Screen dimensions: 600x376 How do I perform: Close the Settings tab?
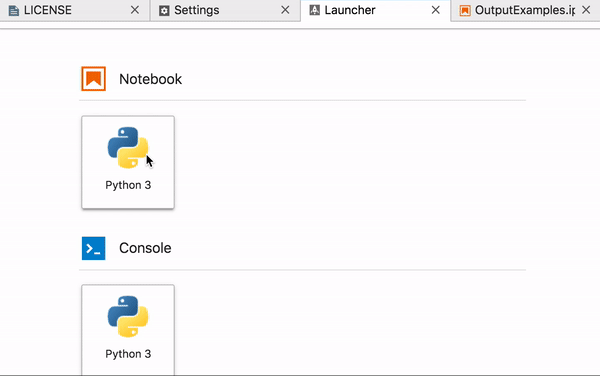pyautogui.click(x=285, y=10)
